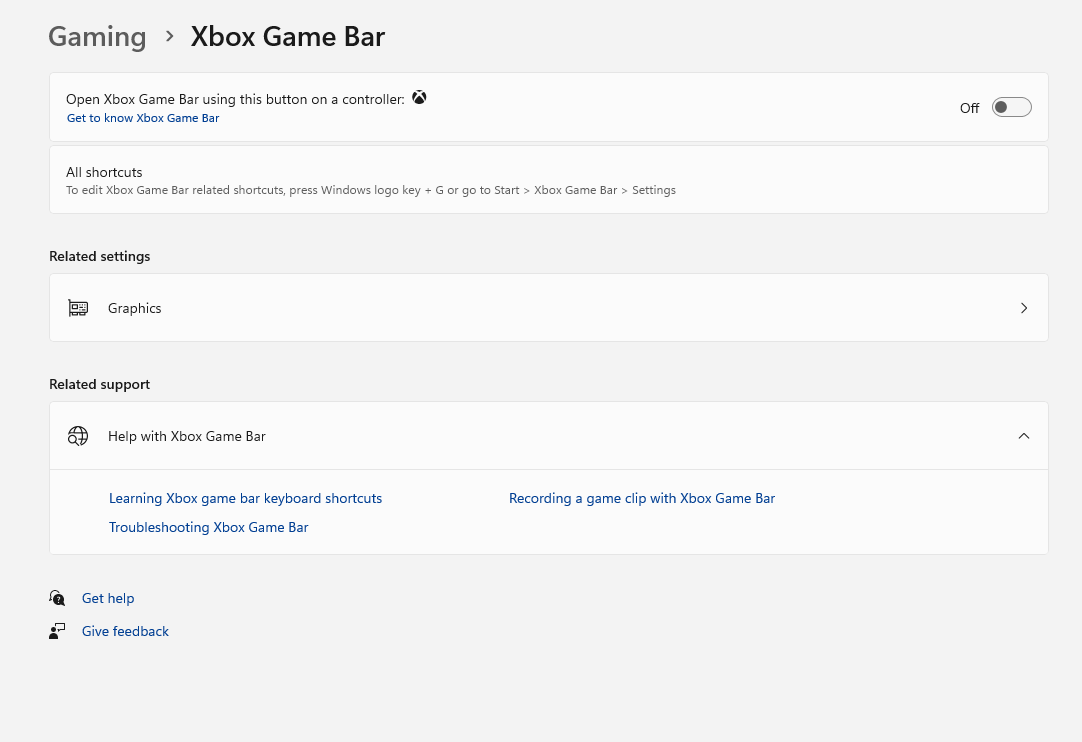1082x742 pixels.
Task: Open Recording a game clip with Xbox Game Bar
Action: pyautogui.click(x=642, y=498)
